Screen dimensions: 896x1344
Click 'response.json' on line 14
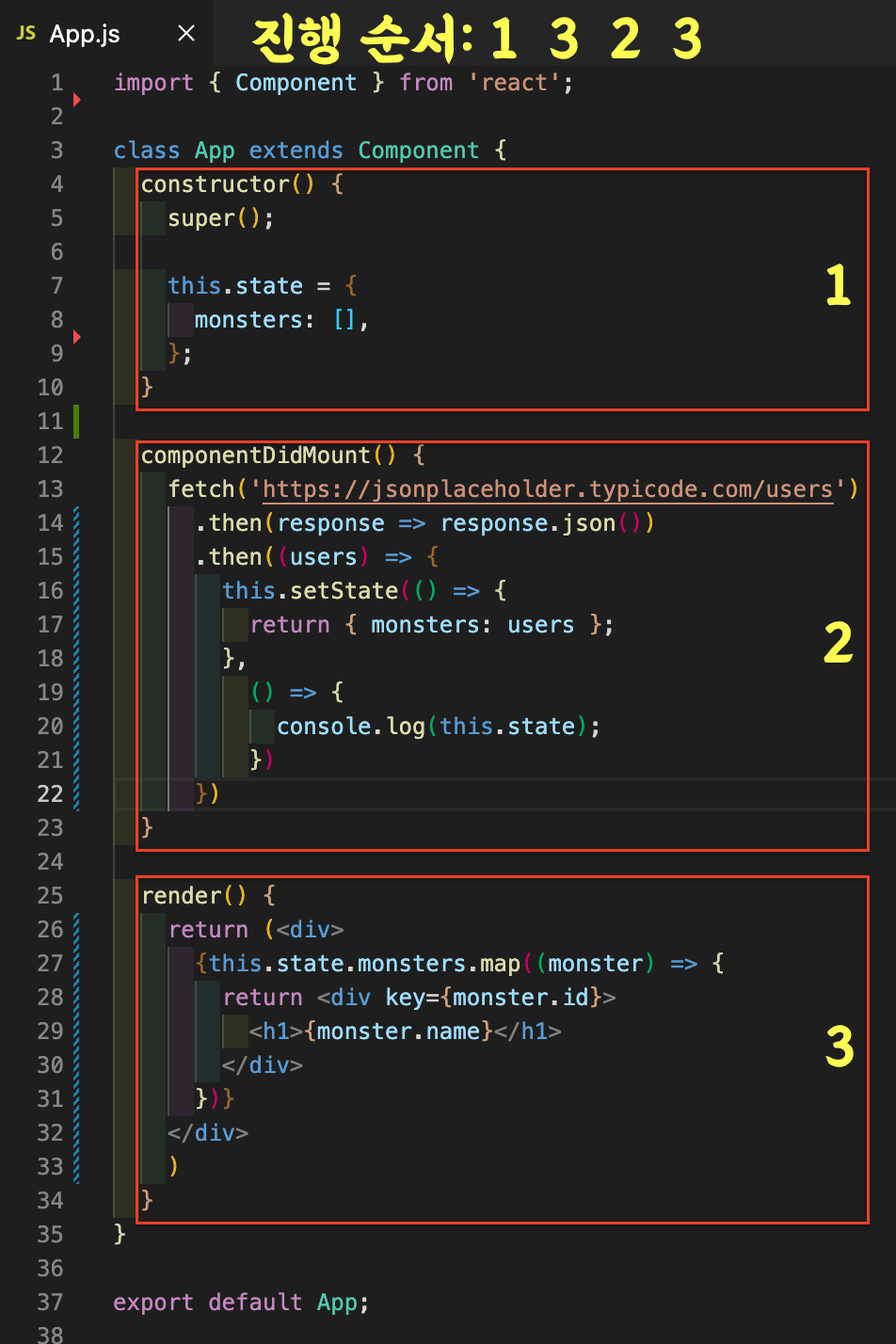[528, 523]
